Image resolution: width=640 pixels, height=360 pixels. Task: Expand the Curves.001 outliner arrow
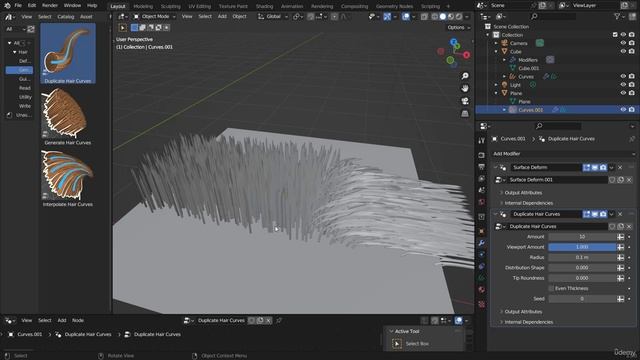coord(504,110)
